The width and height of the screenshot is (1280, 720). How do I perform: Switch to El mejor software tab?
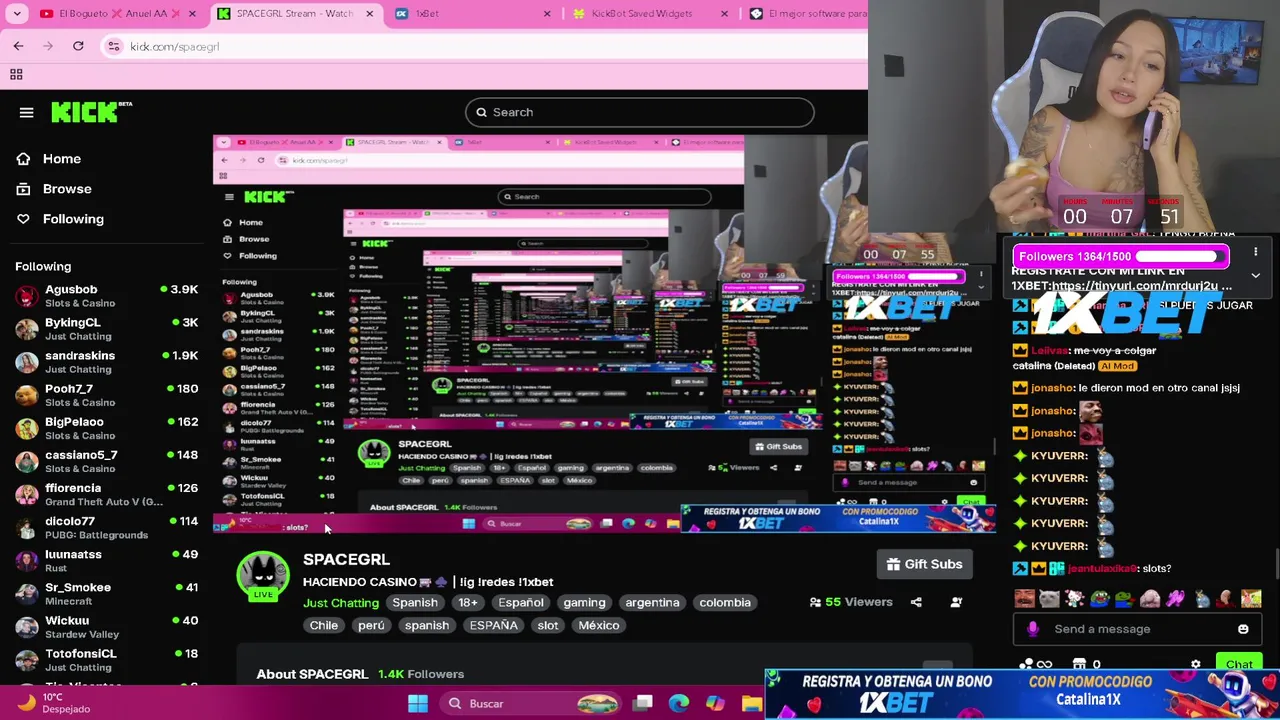click(x=806, y=13)
